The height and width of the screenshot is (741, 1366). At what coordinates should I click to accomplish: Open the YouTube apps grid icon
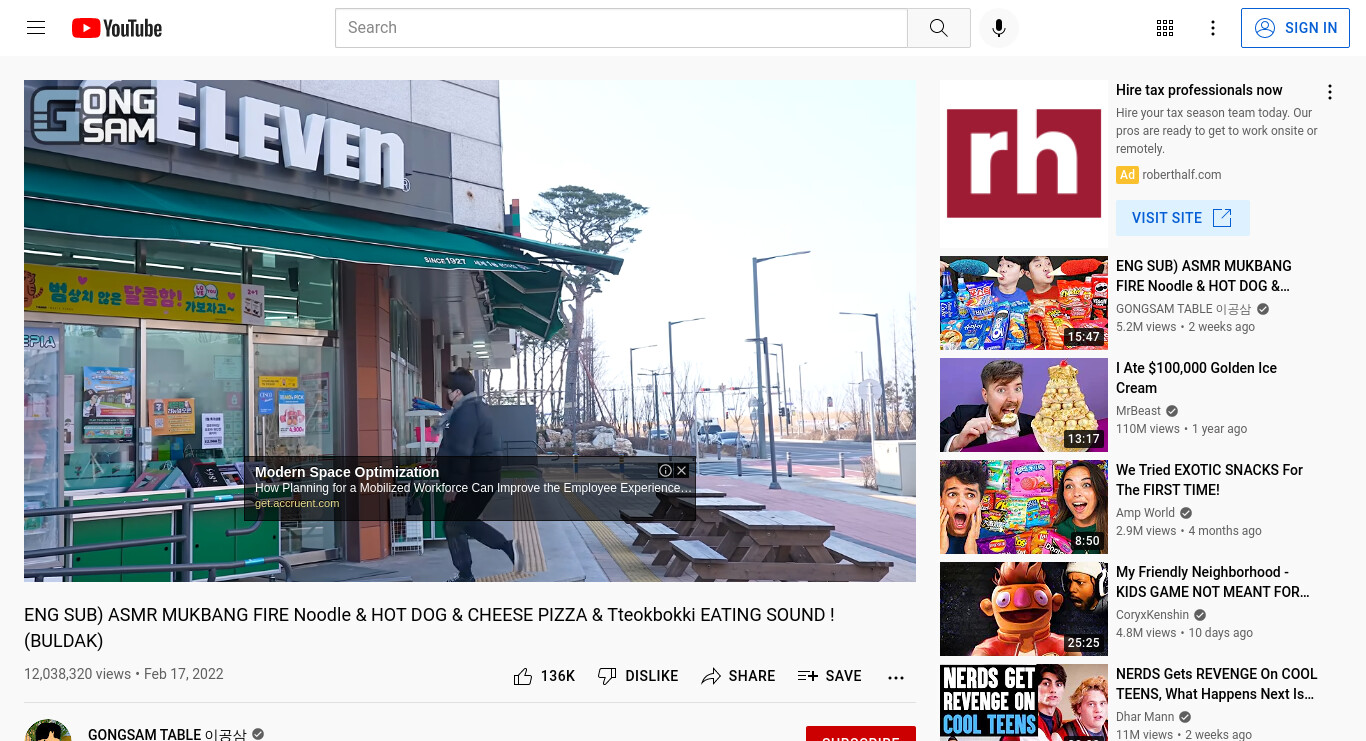click(x=1165, y=28)
